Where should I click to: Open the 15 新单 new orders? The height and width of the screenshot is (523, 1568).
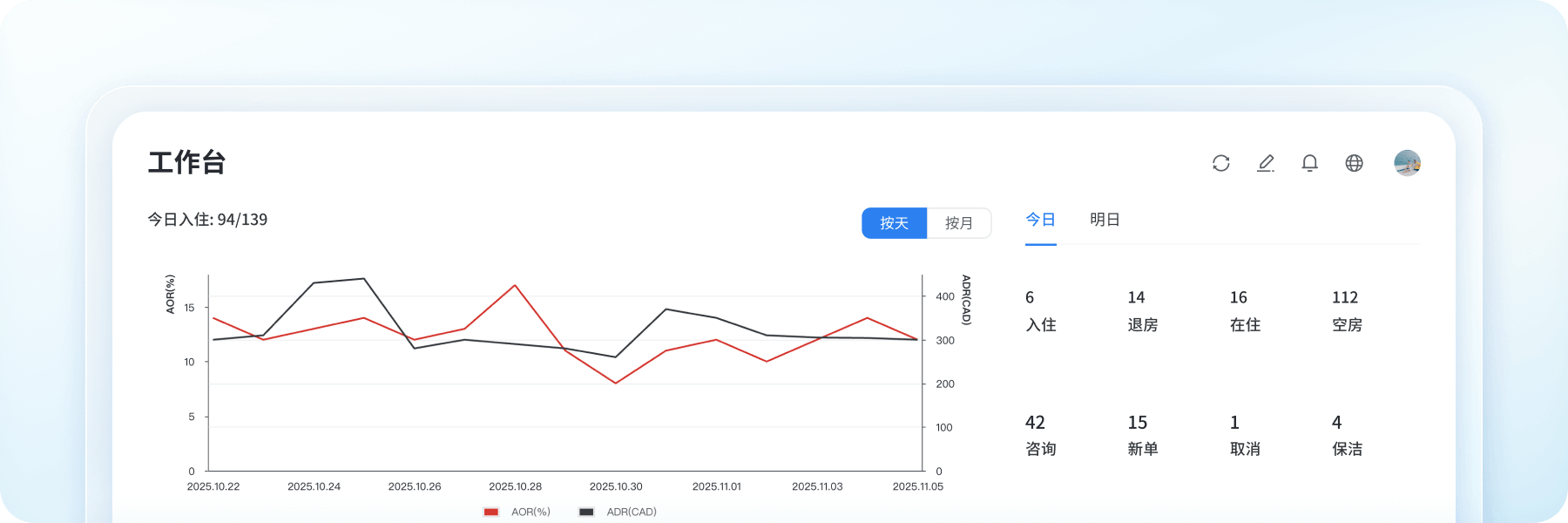click(1142, 436)
